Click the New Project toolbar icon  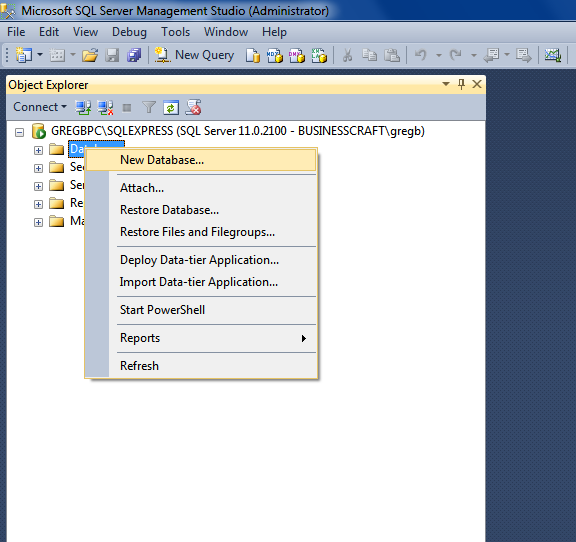[24, 55]
